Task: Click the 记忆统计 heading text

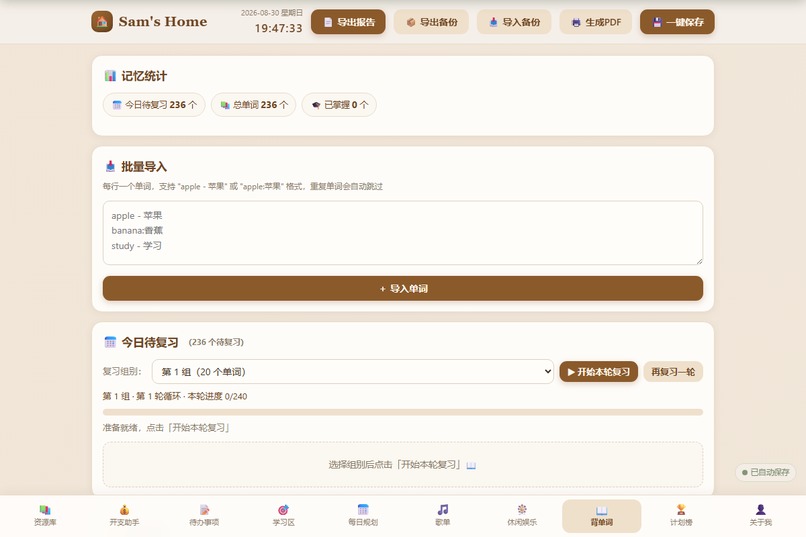Action: point(144,76)
